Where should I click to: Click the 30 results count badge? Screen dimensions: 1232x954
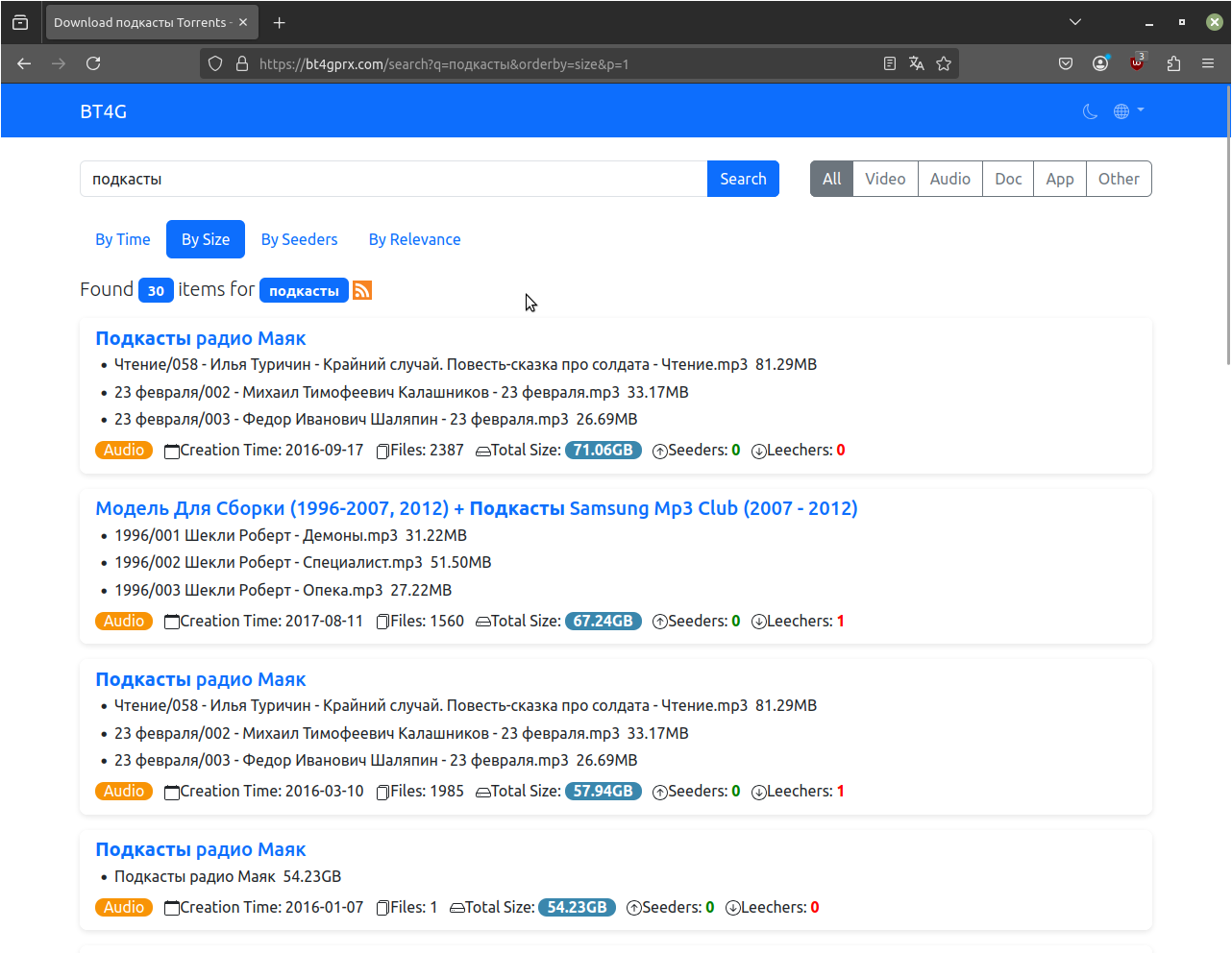point(156,290)
